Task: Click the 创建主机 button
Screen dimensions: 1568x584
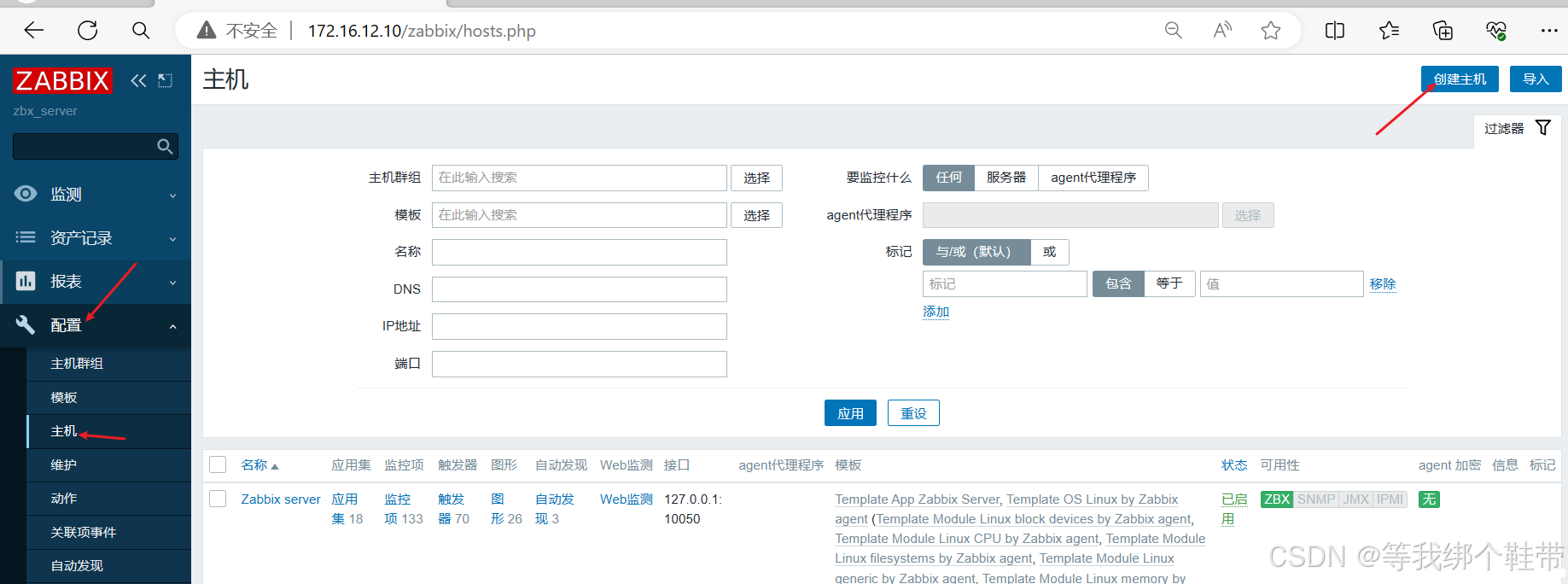Action: [1460, 79]
